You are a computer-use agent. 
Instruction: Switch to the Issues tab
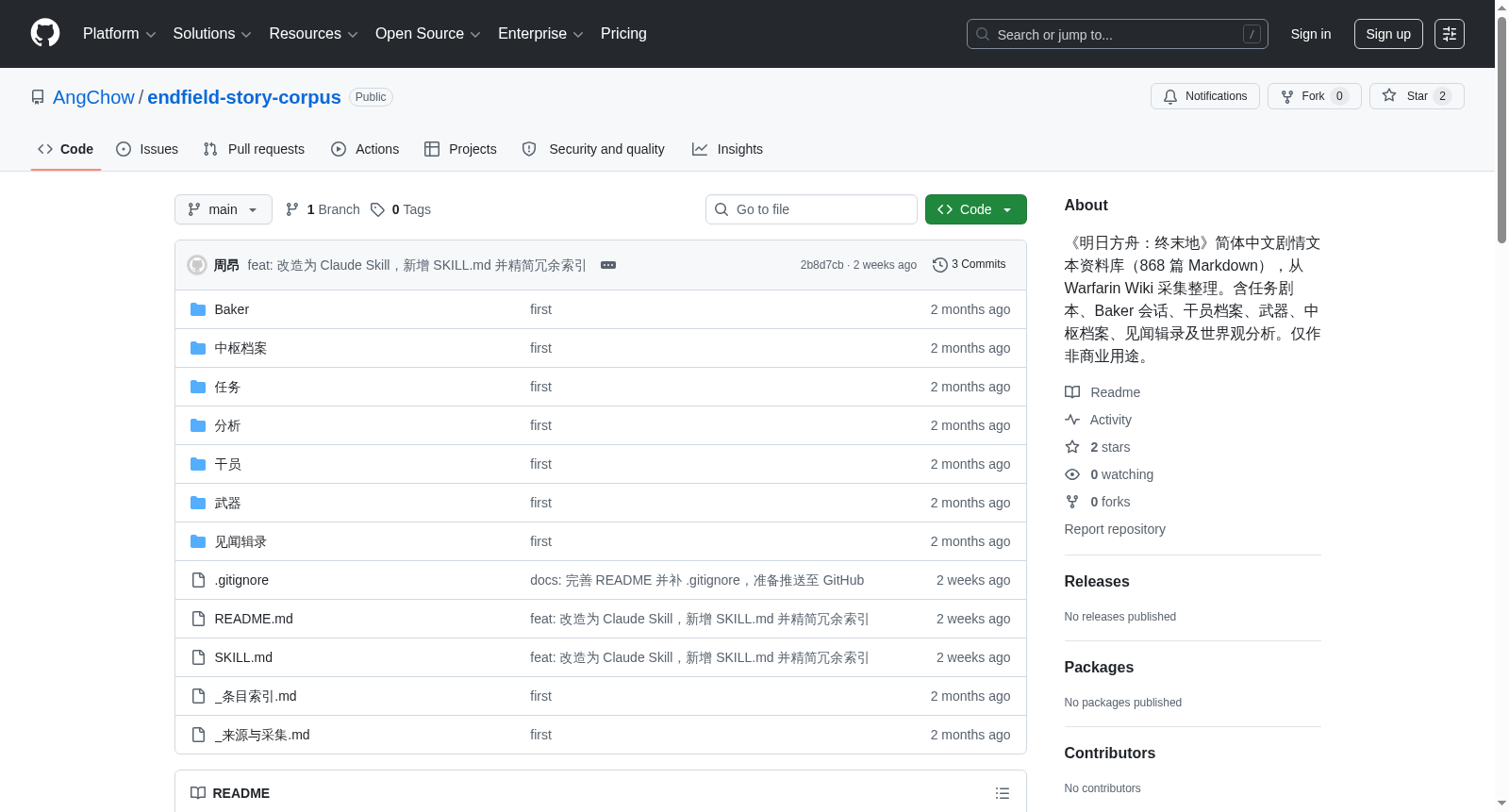click(147, 149)
